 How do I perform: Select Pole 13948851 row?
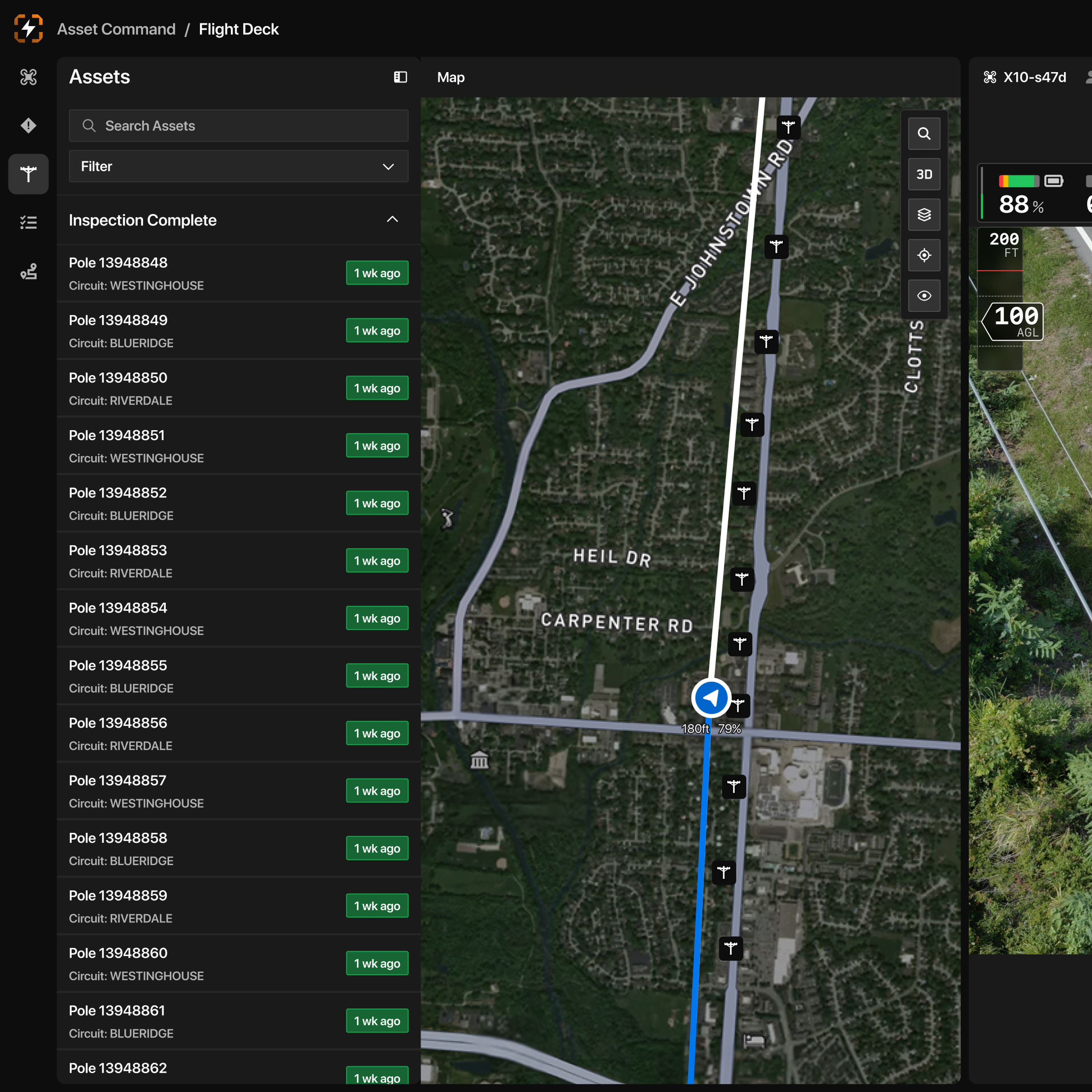tap(238, 446)
